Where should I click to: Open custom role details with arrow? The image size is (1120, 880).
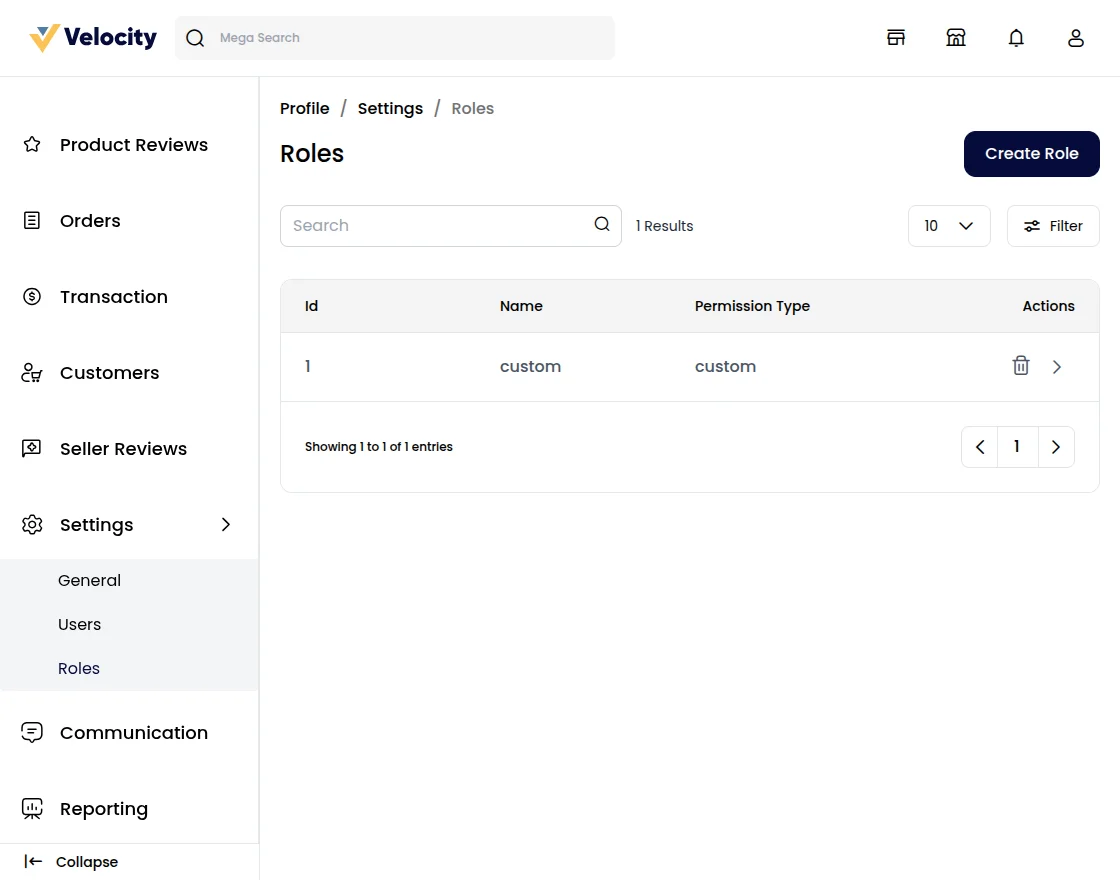click(1057, 367)
